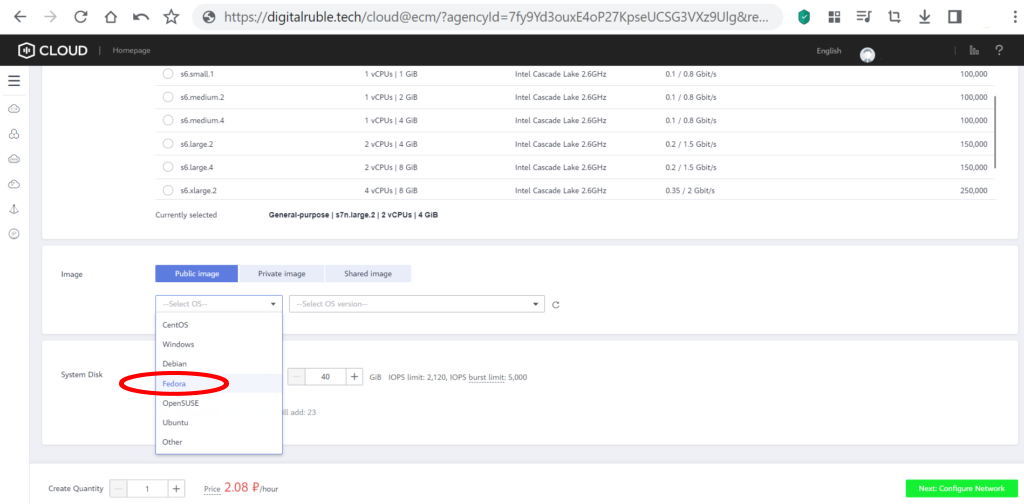Click the currently selected flavor summary text
Image resolution: width=1024 pixels, height=504 pixels.
[x=353, y=215]
